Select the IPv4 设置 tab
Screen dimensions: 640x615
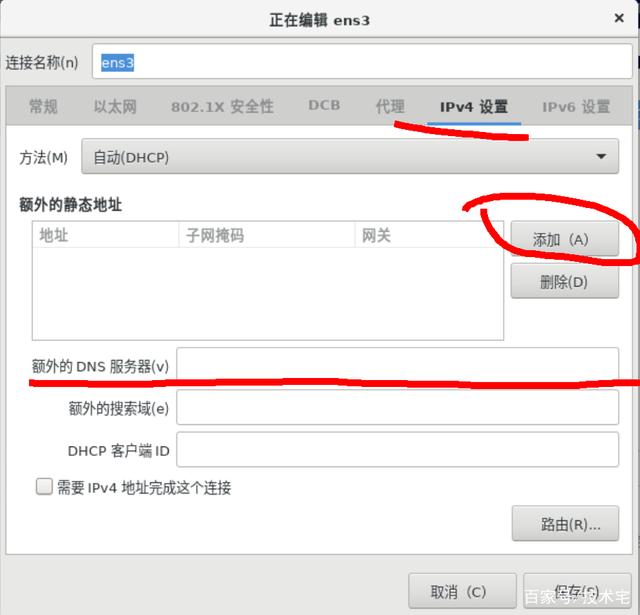click(474, 107)
